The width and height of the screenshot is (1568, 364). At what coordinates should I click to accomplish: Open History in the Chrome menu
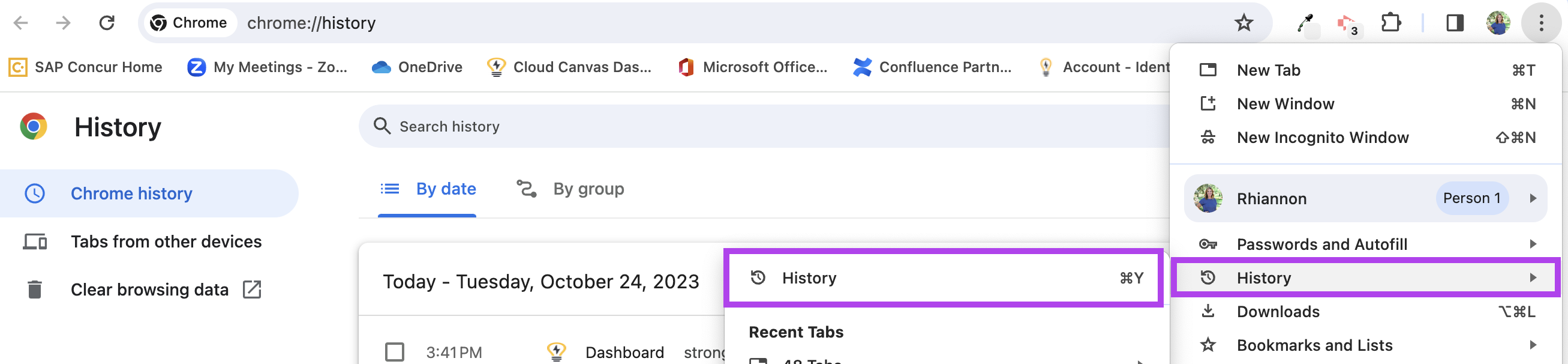(x=1366, y=278)
